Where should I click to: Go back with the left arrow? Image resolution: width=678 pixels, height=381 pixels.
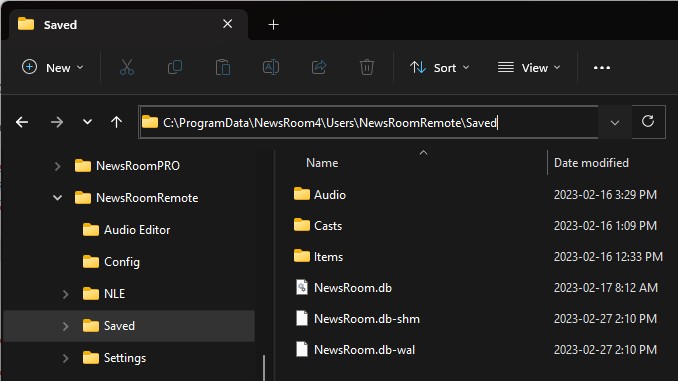pyautogui.click(x=22, y=122)
